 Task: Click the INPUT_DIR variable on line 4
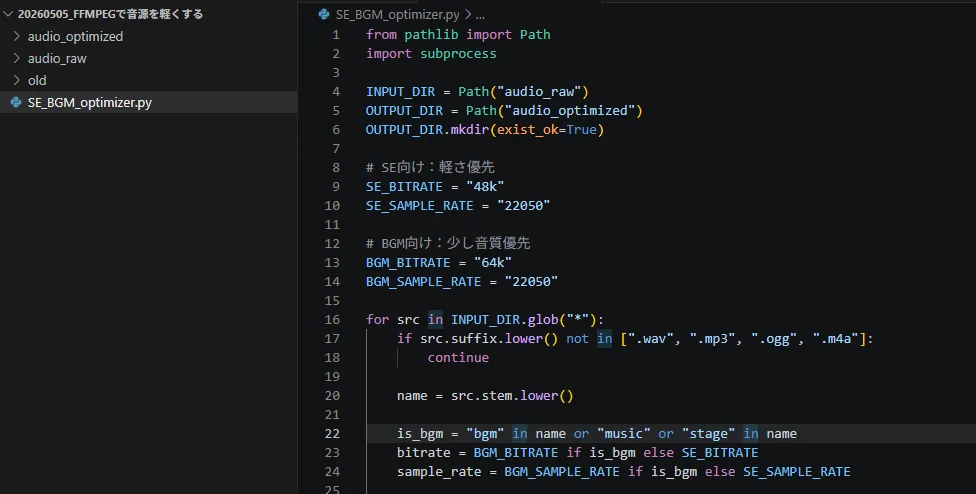[x=400, y=92]
